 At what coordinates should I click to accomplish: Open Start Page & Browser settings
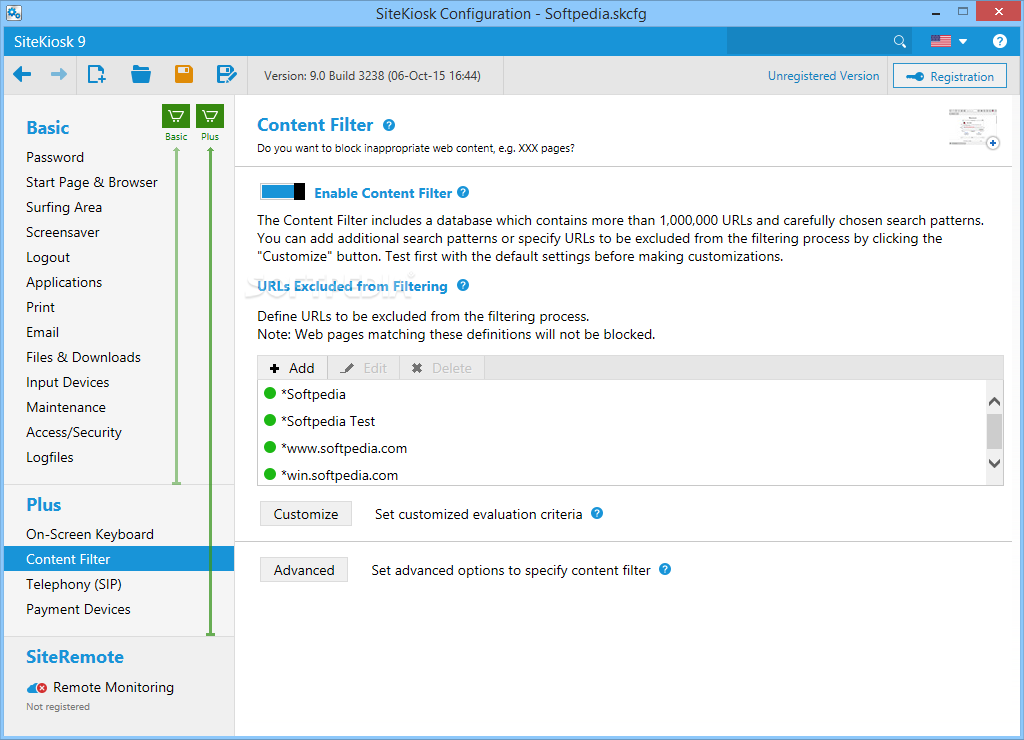point(91,182)
